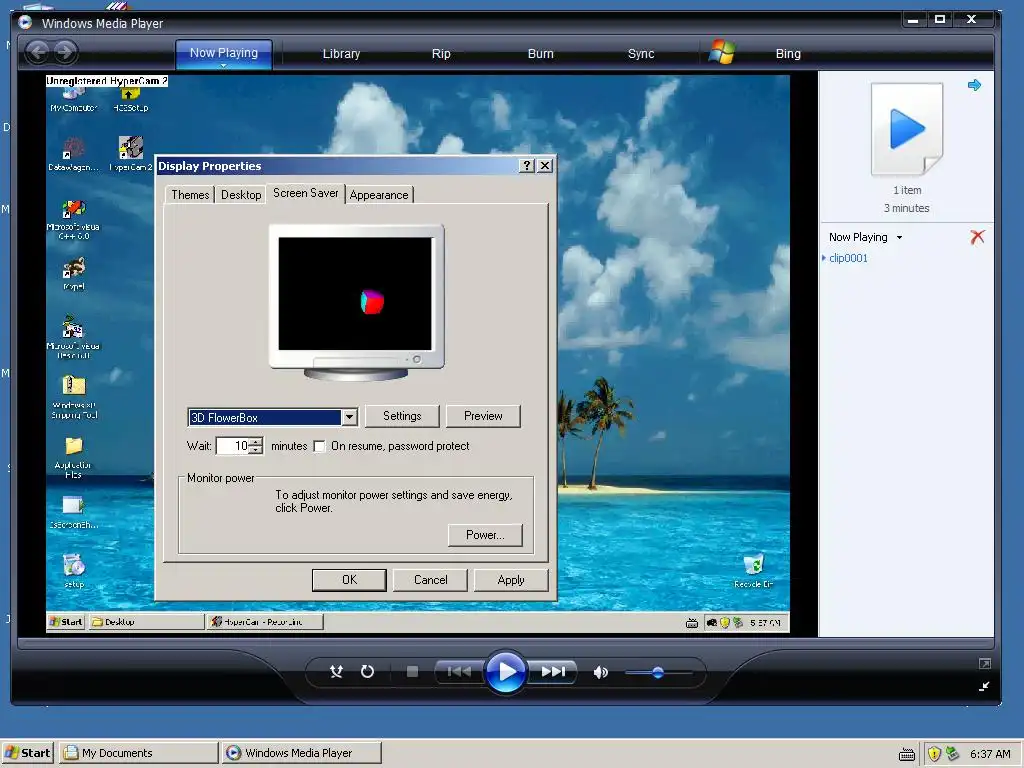Image resolution: width=1024 pixels, height=768 pixels.
Task: Go forward with the forward arrow button
Action: click(65, 52)
